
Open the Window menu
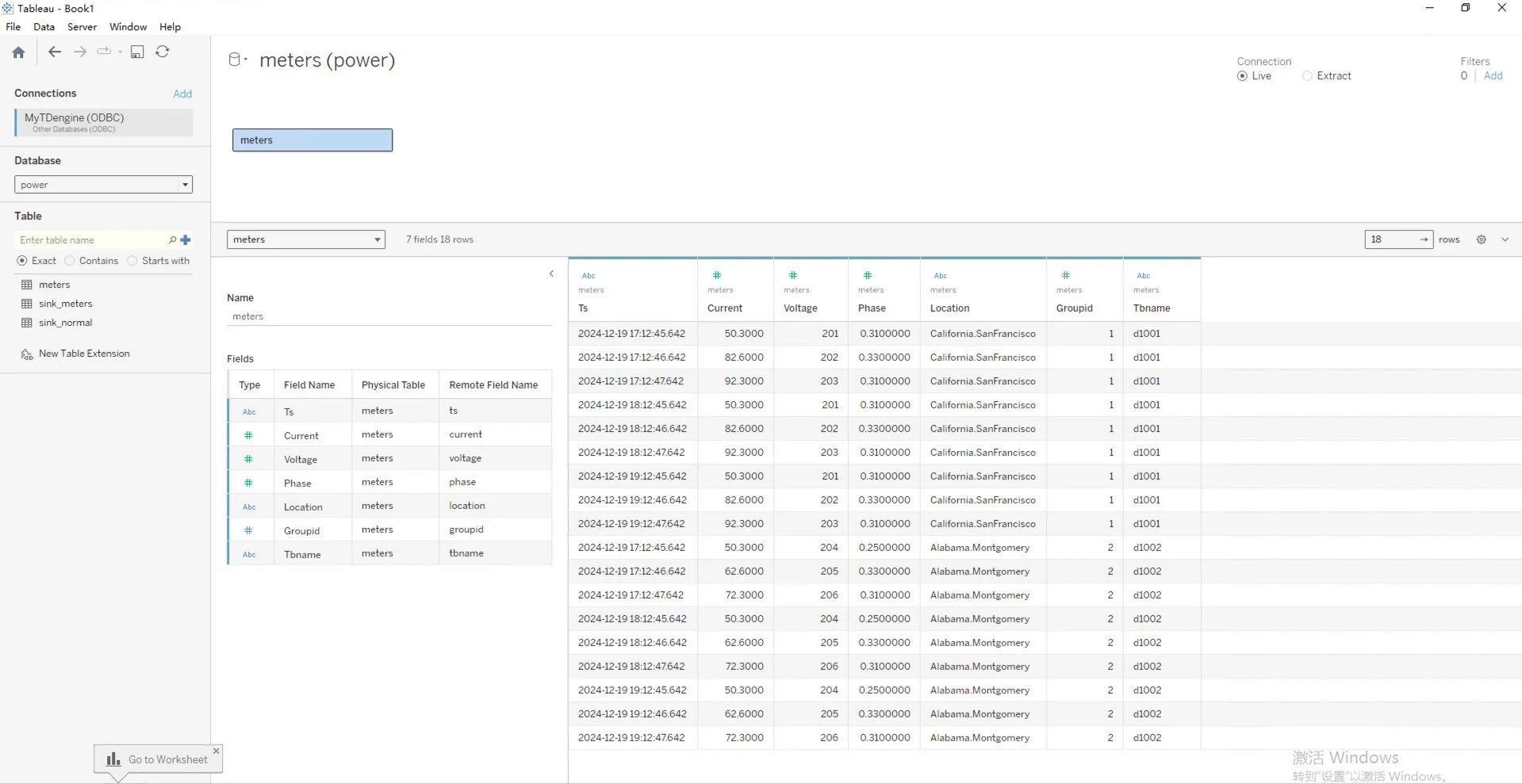(x=128, y=27)
